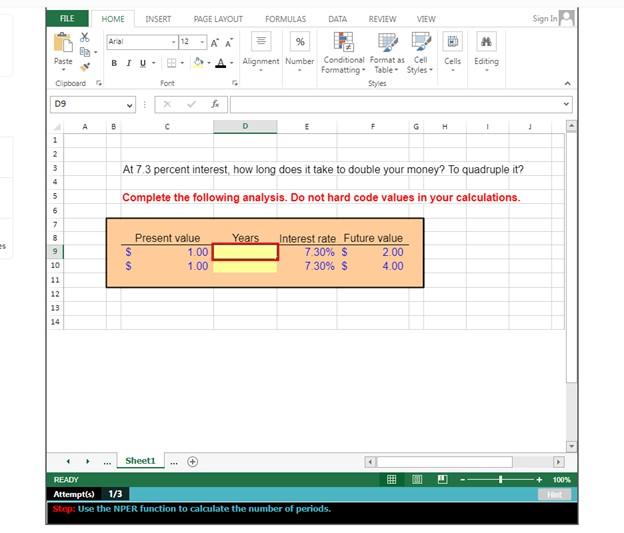Viewport: 624px width, 533px height.
Task: Switch to Page Break Preview icon
Action: pos(443,480)
